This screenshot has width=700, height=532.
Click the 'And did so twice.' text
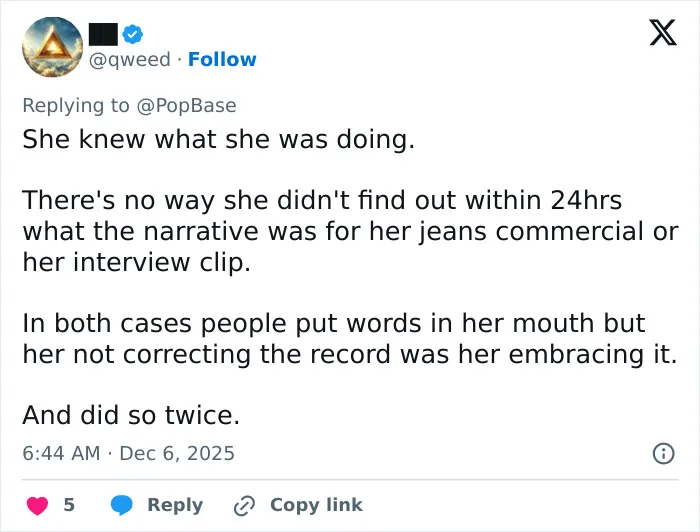pos(131,415)
